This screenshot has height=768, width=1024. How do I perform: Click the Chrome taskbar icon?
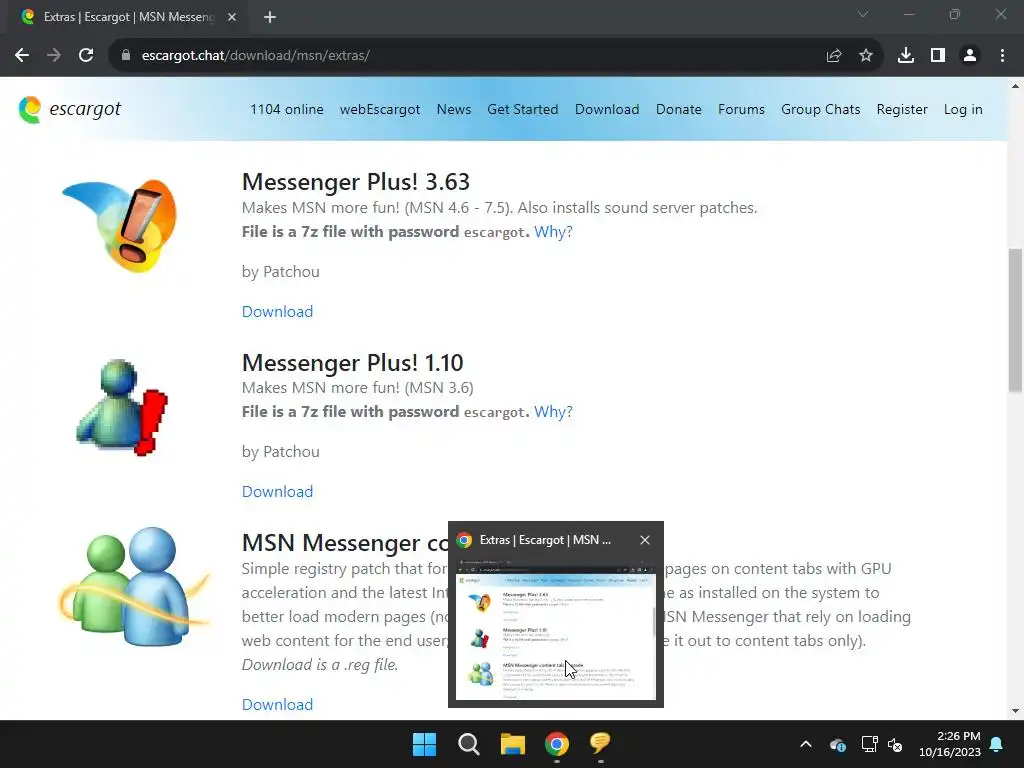(556, 744)
